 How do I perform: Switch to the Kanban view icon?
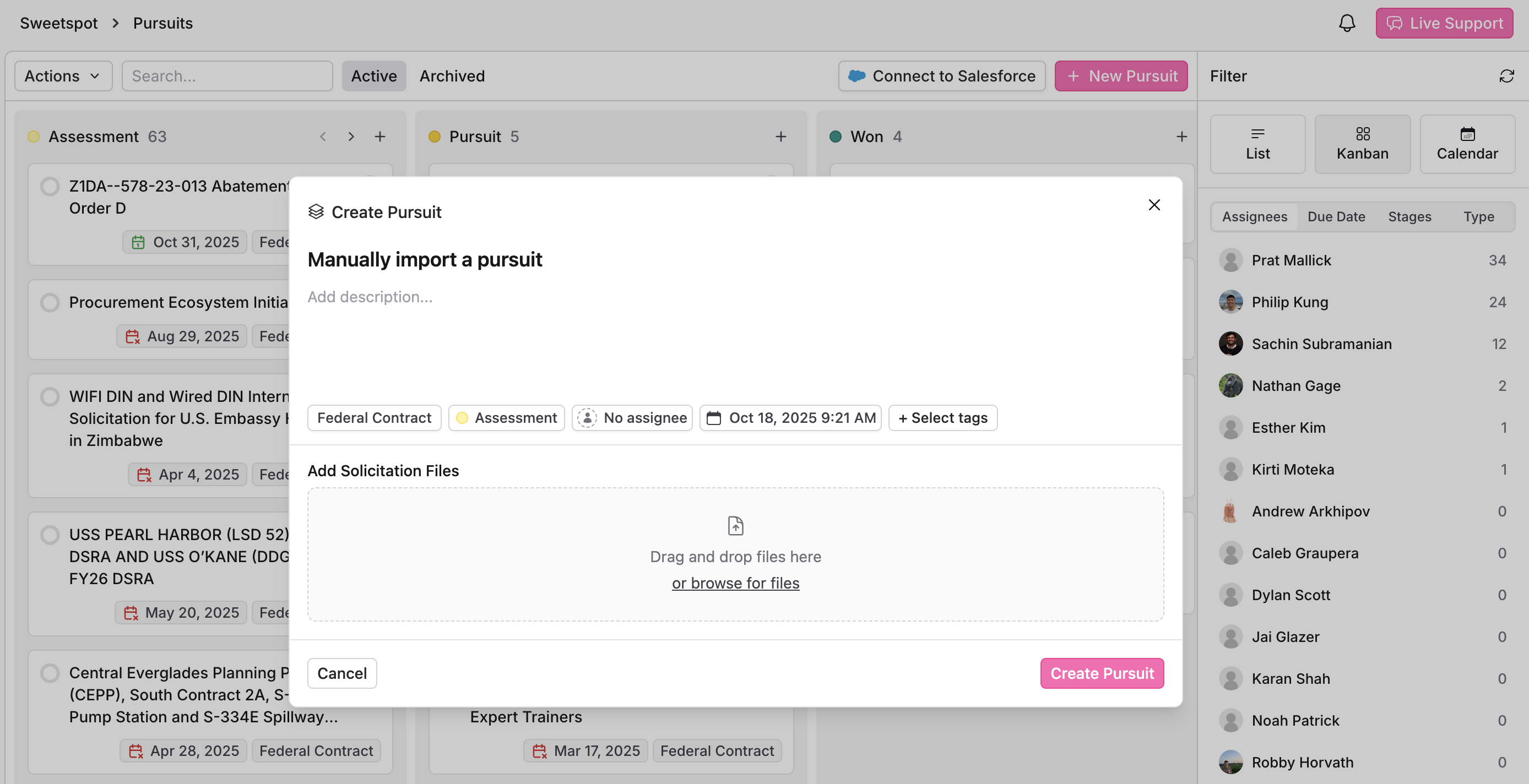(1362, 134)
